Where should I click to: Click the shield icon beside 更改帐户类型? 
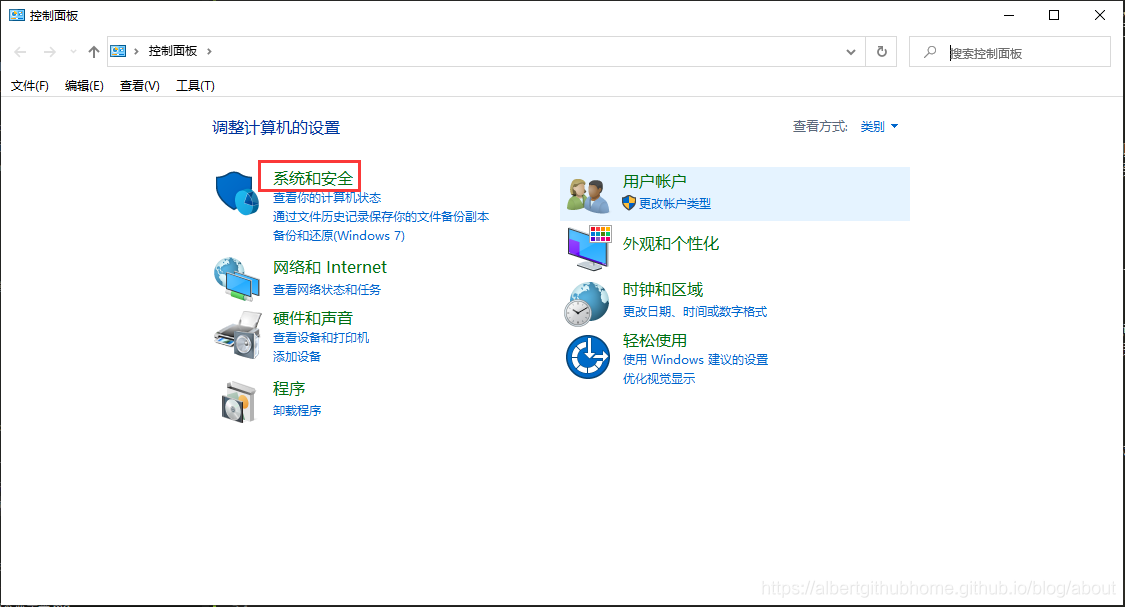(629, 203)
